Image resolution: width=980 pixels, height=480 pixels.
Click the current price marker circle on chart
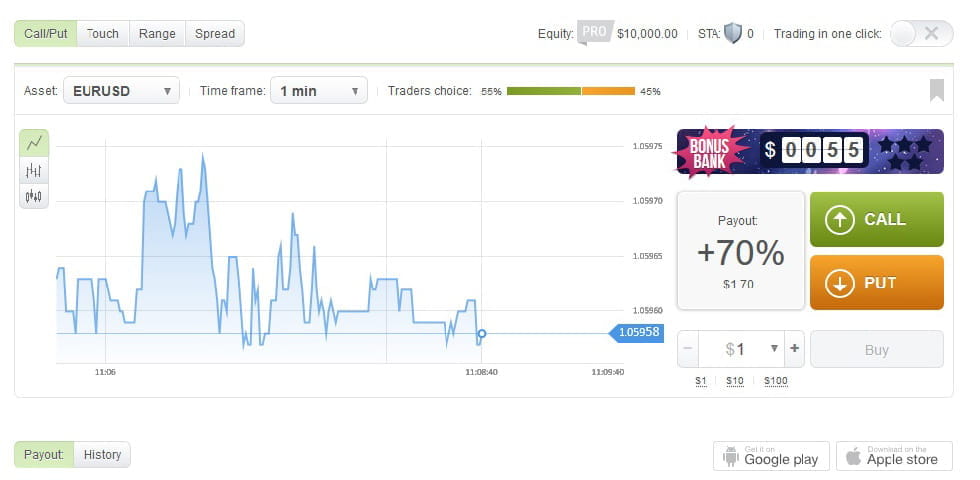point(481,333)
